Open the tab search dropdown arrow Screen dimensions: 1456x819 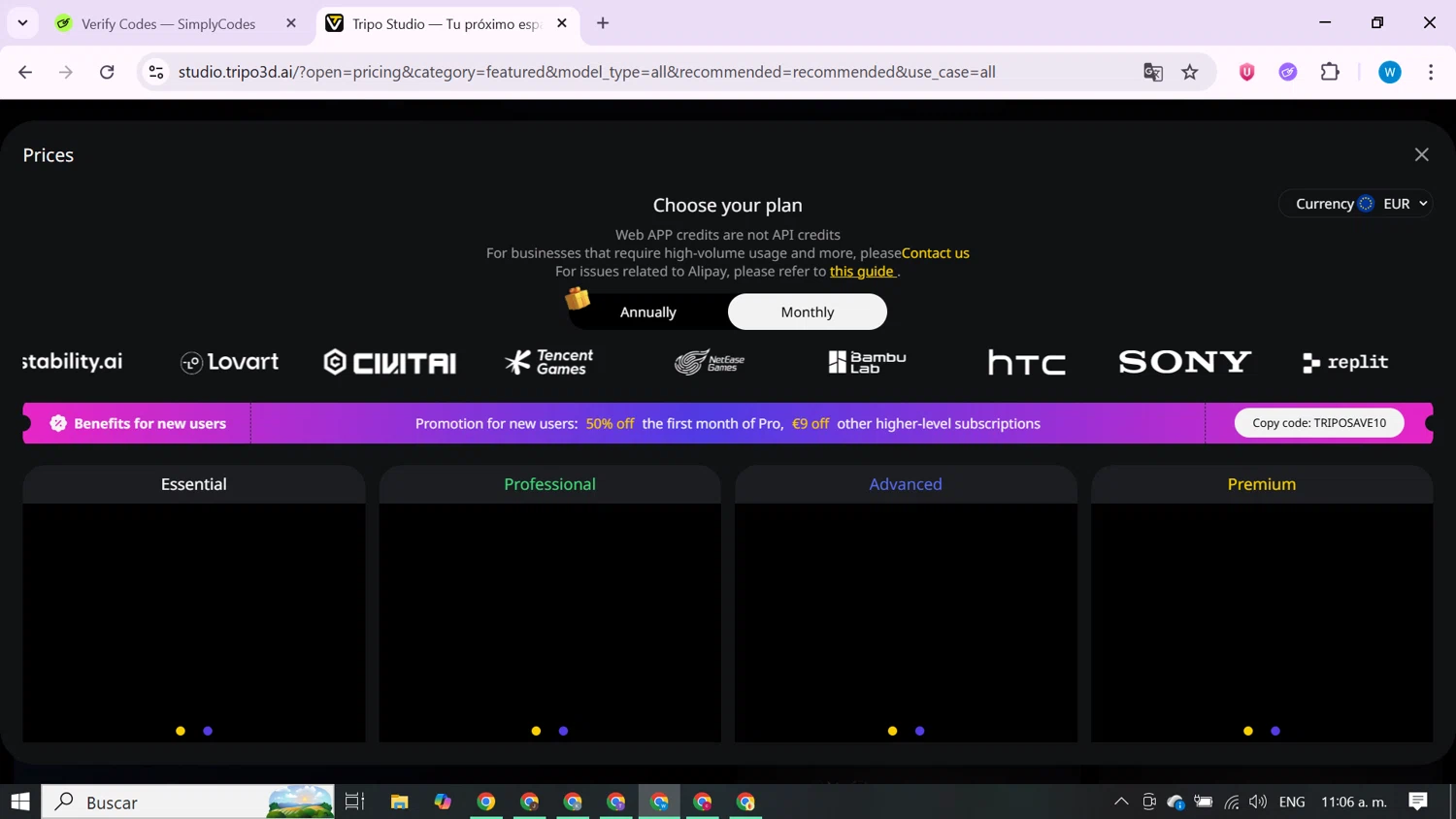[x=22, y=23]
